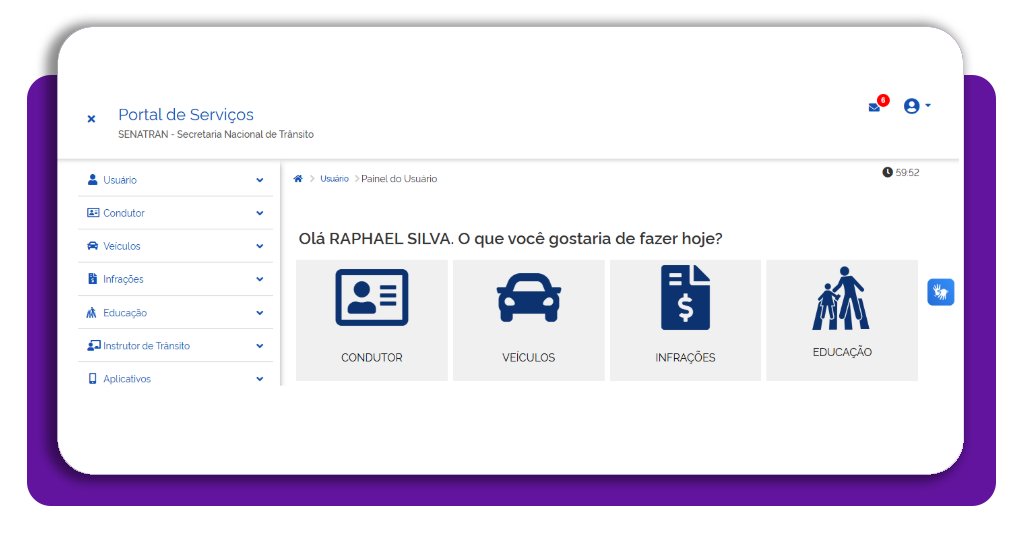1024x536 pixels.
Task: Open Instrutor de Trânsito sidebar item
Action: click(x=145, y=346)
